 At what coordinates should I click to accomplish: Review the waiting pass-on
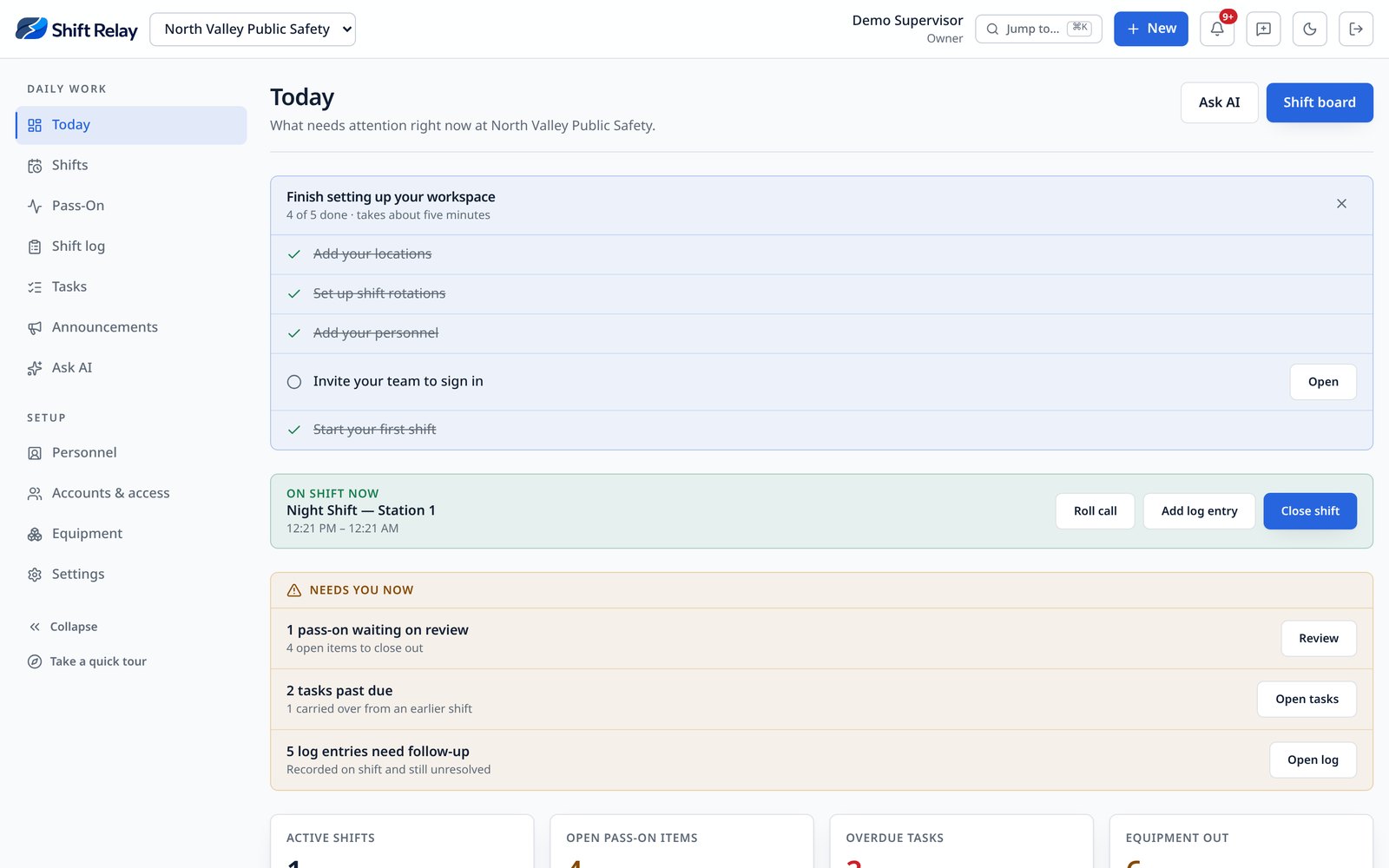pyautogui.click(x=1318, y=639)
